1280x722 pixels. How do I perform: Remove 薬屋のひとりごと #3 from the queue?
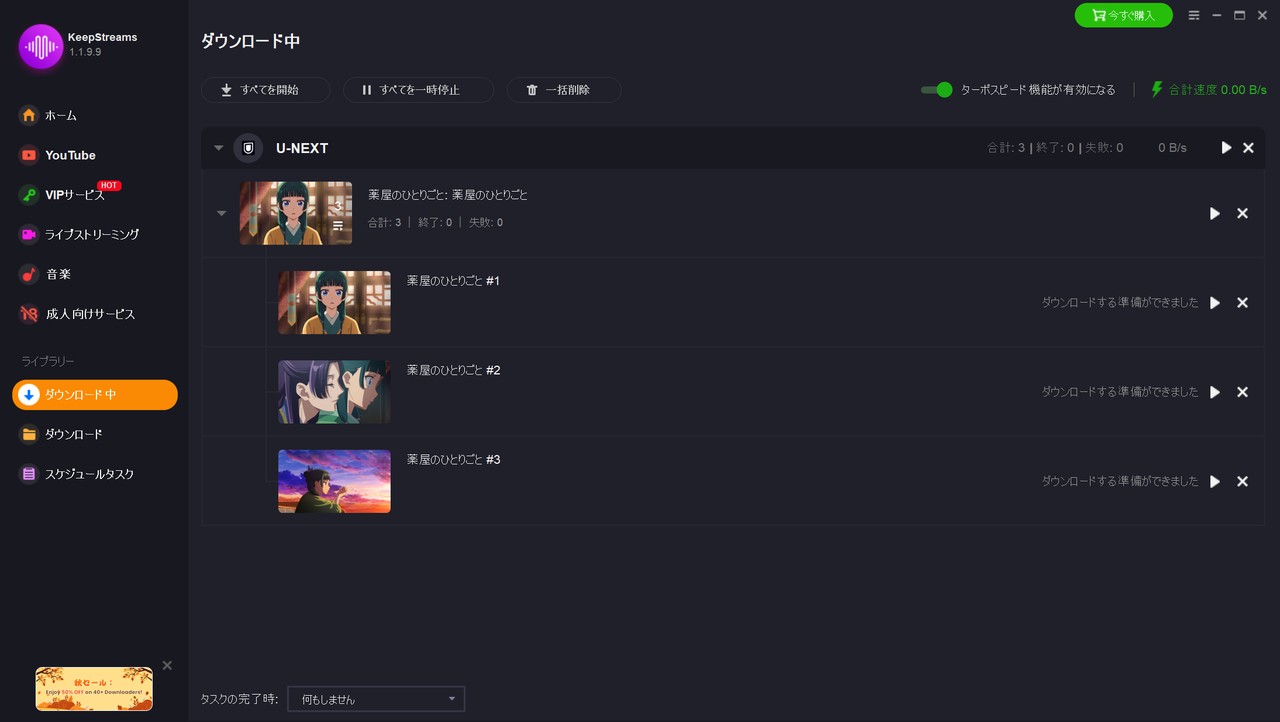1242,481
